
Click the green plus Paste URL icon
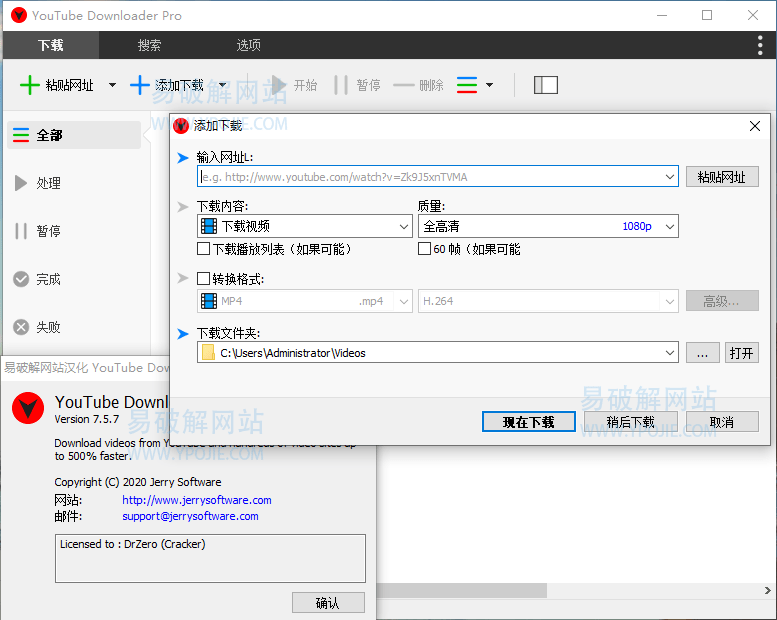point(29,85)
